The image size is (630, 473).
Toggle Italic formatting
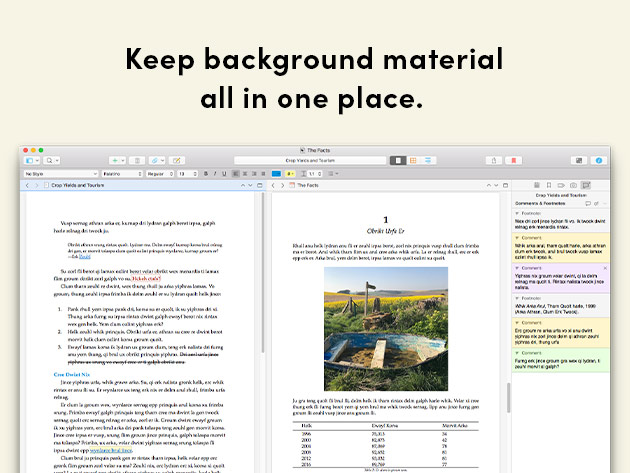pos(215,174)
